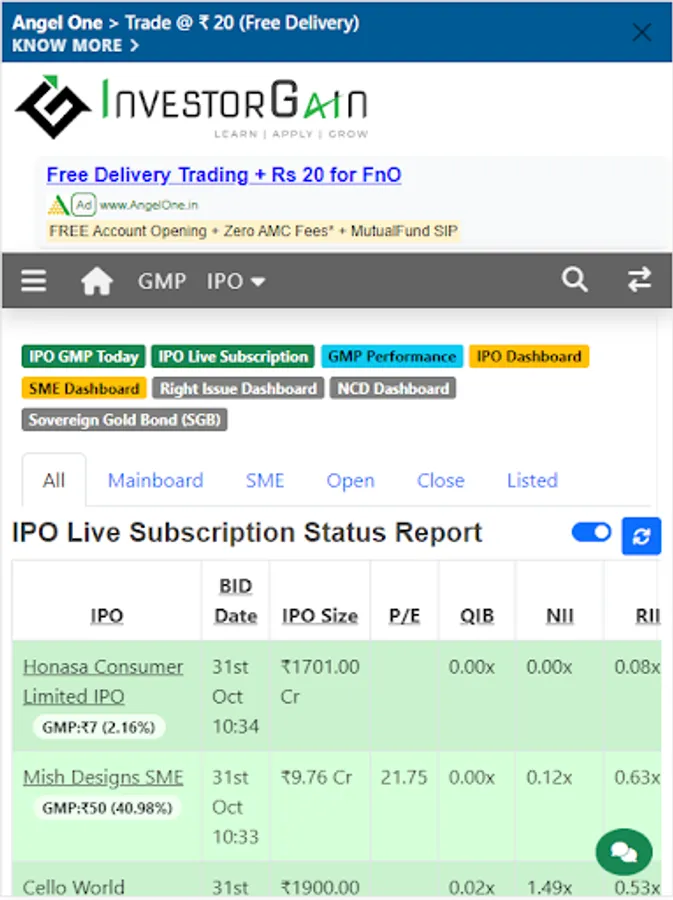
Task: Click the www.AngelOne.in ad URL
Action: click(x=149, y=205)
